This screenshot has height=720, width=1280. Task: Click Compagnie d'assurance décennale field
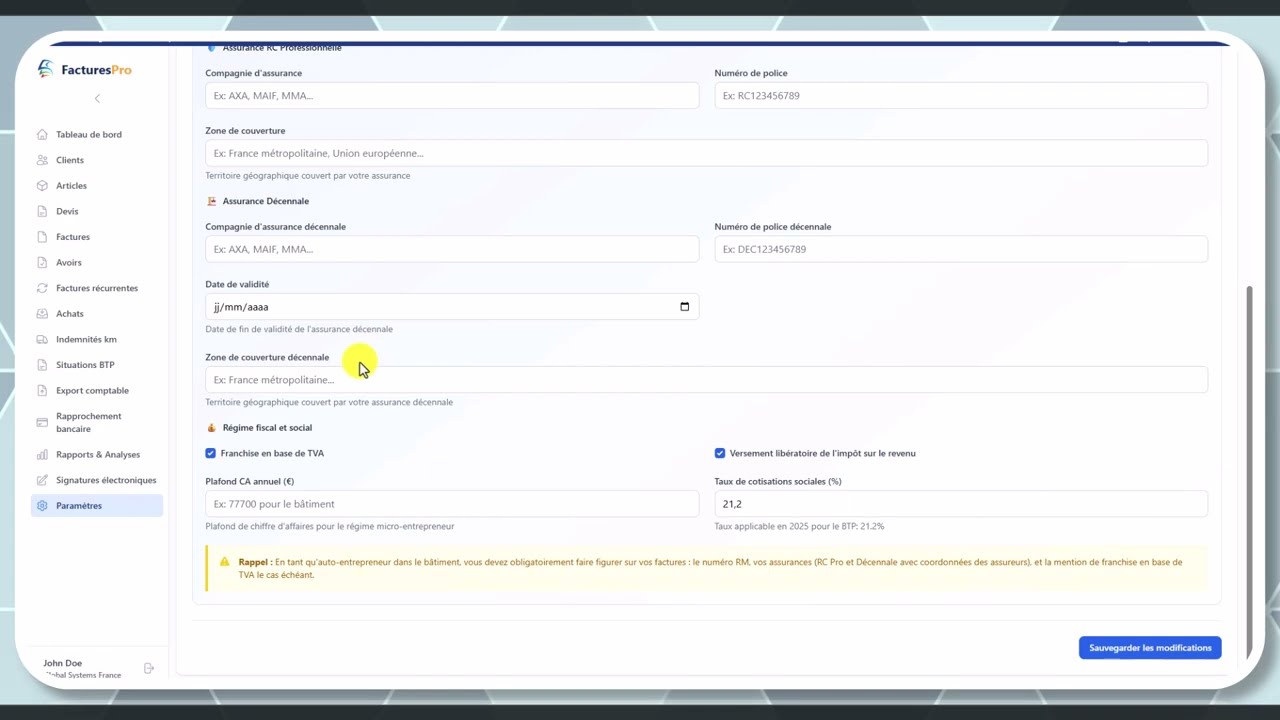(x=452, y=249)
